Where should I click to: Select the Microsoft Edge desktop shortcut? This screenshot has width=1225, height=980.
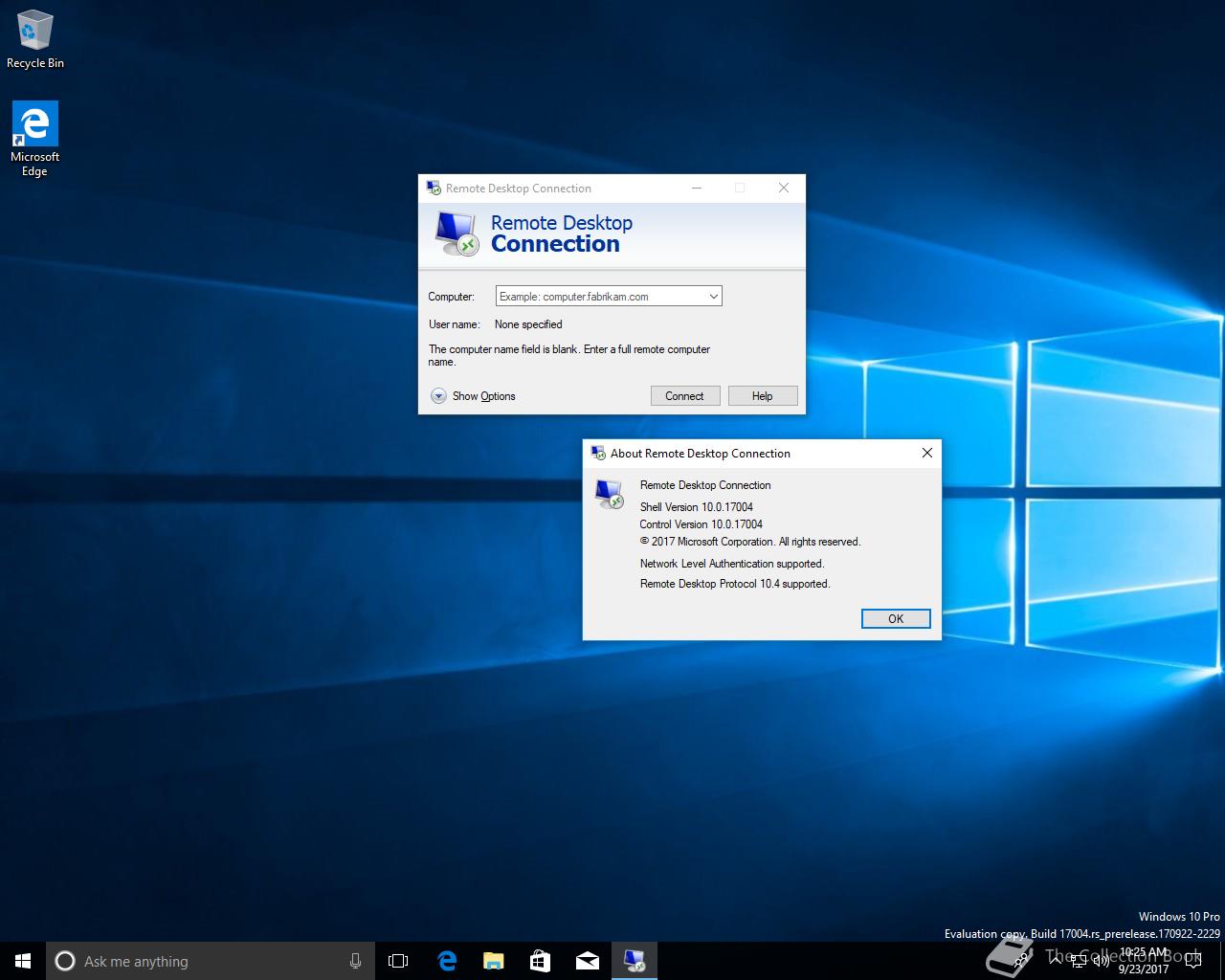pos(35,139)
